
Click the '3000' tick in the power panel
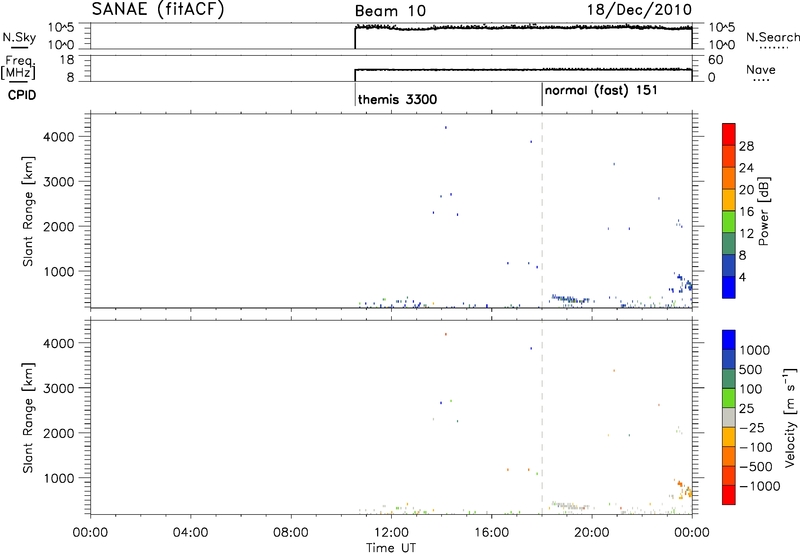tap(59, 182)
